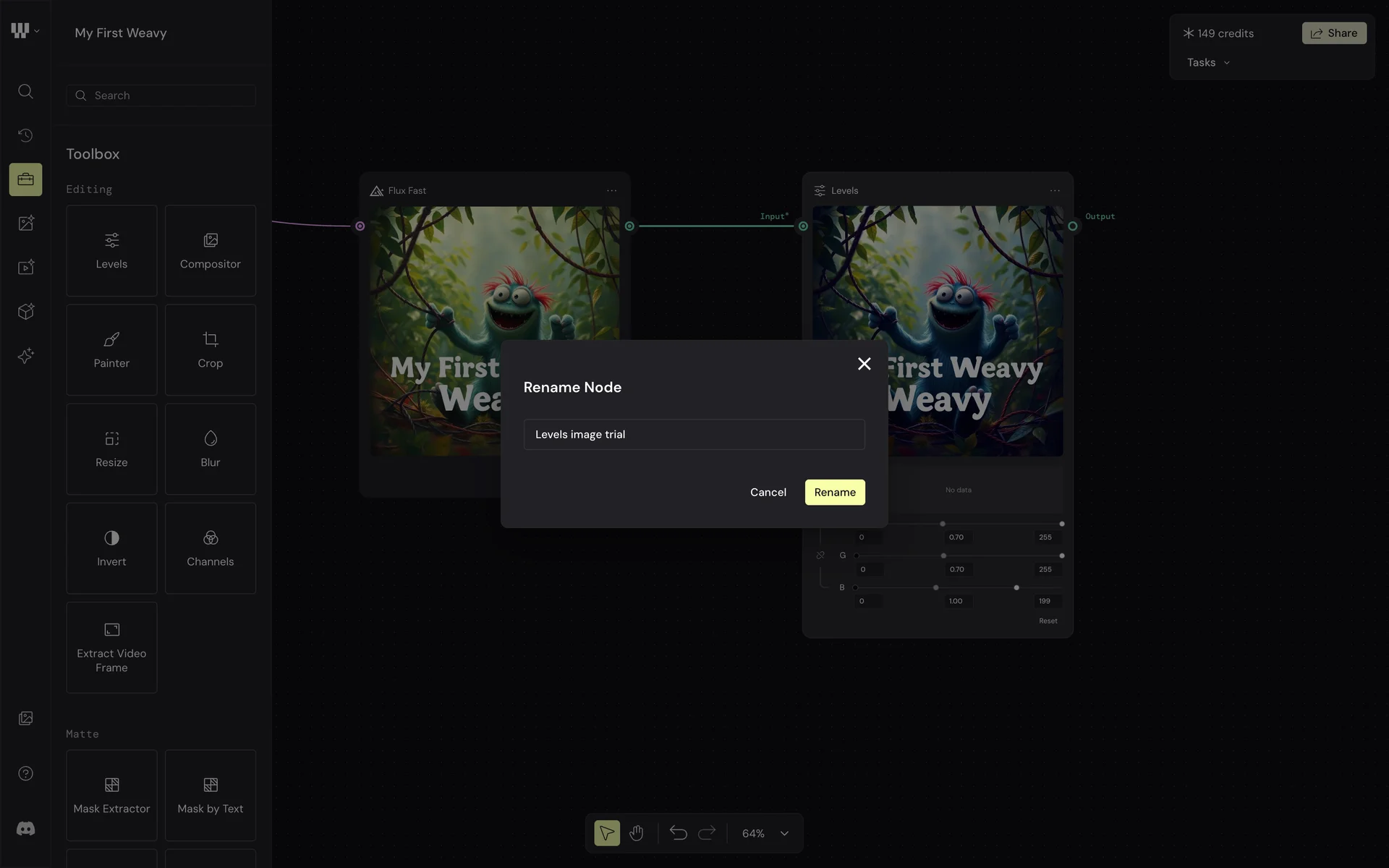The image size is (1389, 868).
Task: Click Cancel in Rename Node dialog
Action: click(x=768, y=492)
